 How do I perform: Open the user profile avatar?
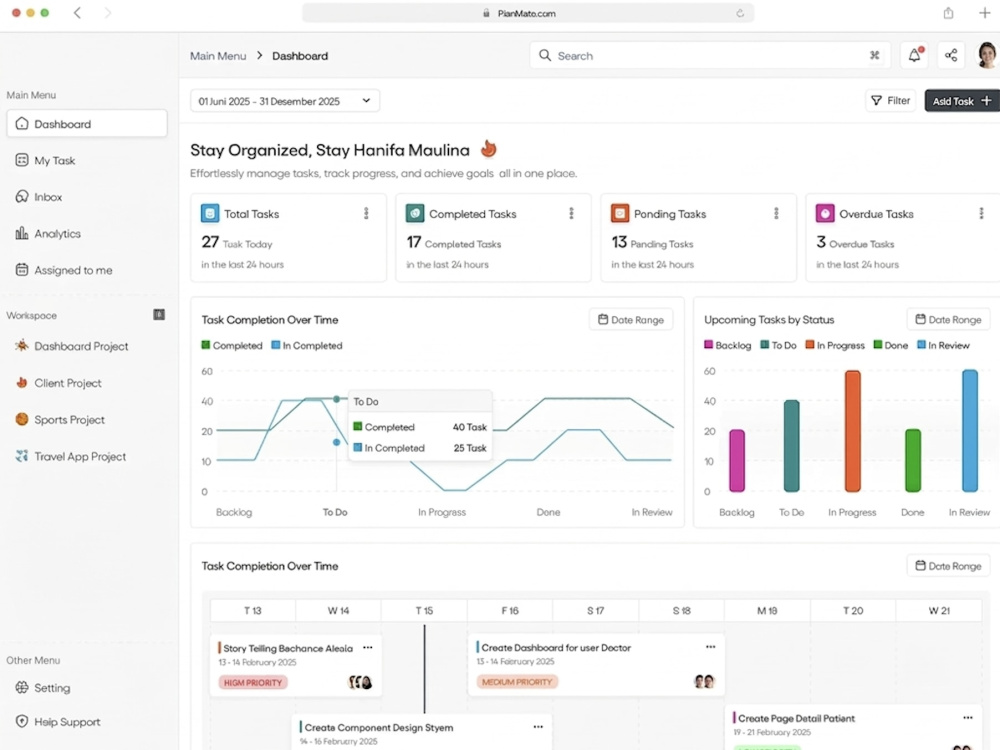(x=987, y=55)
